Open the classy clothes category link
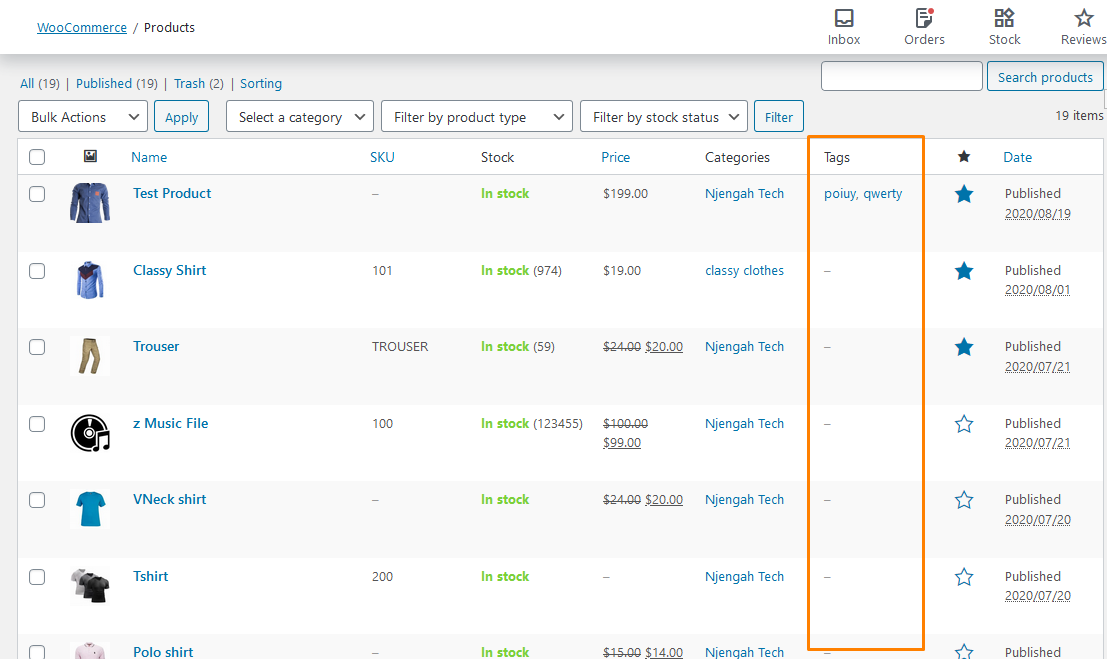Image resolution: width=1107 pixels, height=659 pixels. [x=744, y=271]
